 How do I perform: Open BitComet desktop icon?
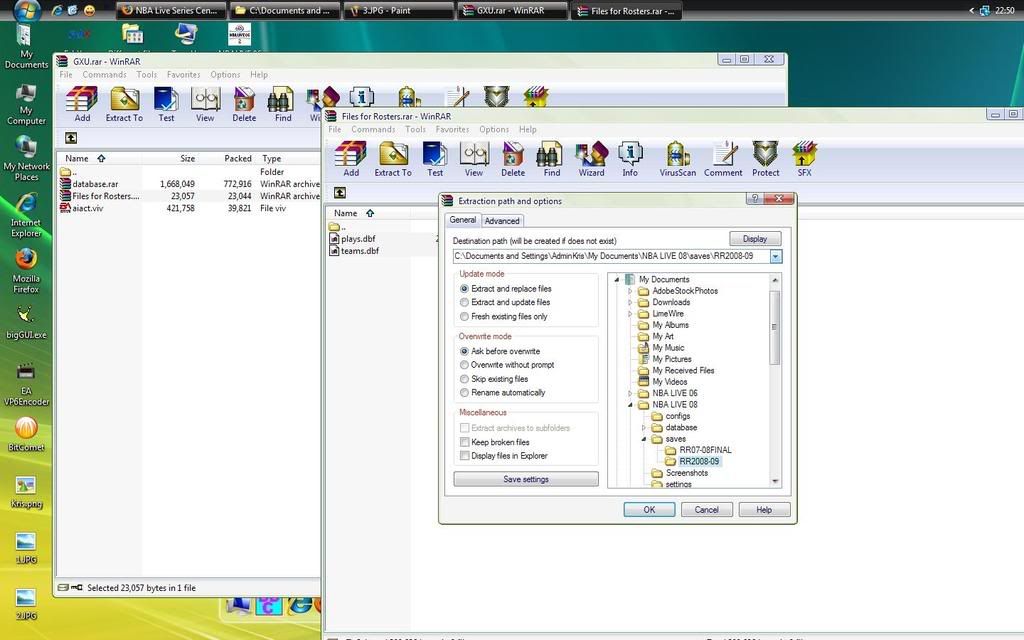26,434
